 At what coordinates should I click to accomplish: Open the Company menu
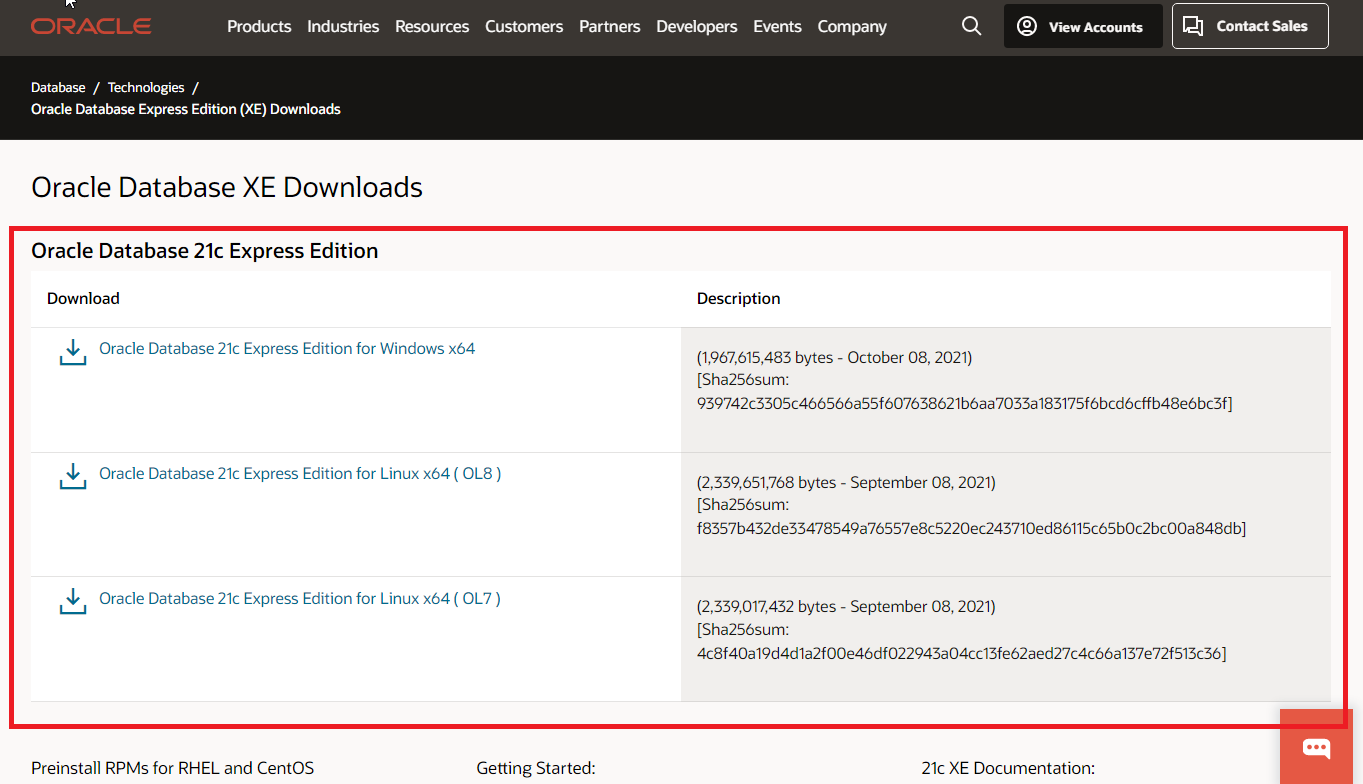tap(852, 27)
